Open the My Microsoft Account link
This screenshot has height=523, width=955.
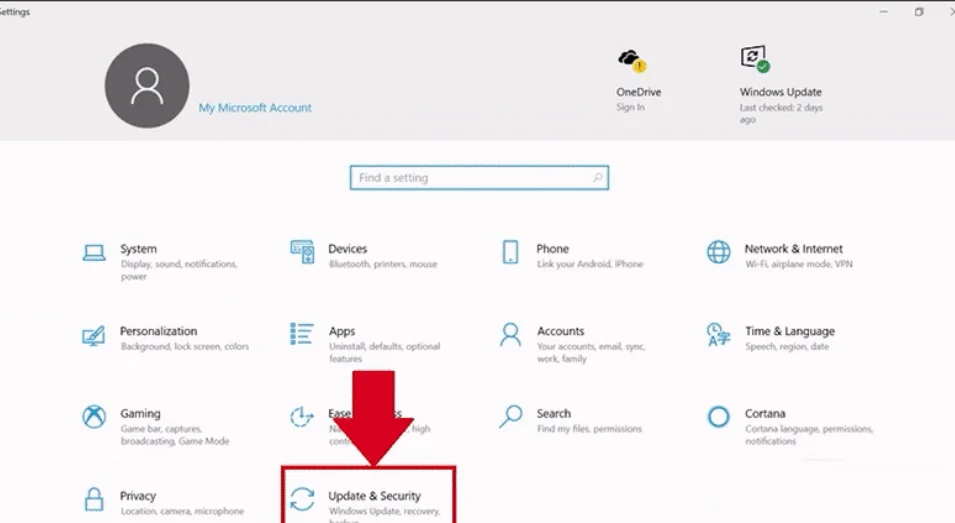coord(255,108)
